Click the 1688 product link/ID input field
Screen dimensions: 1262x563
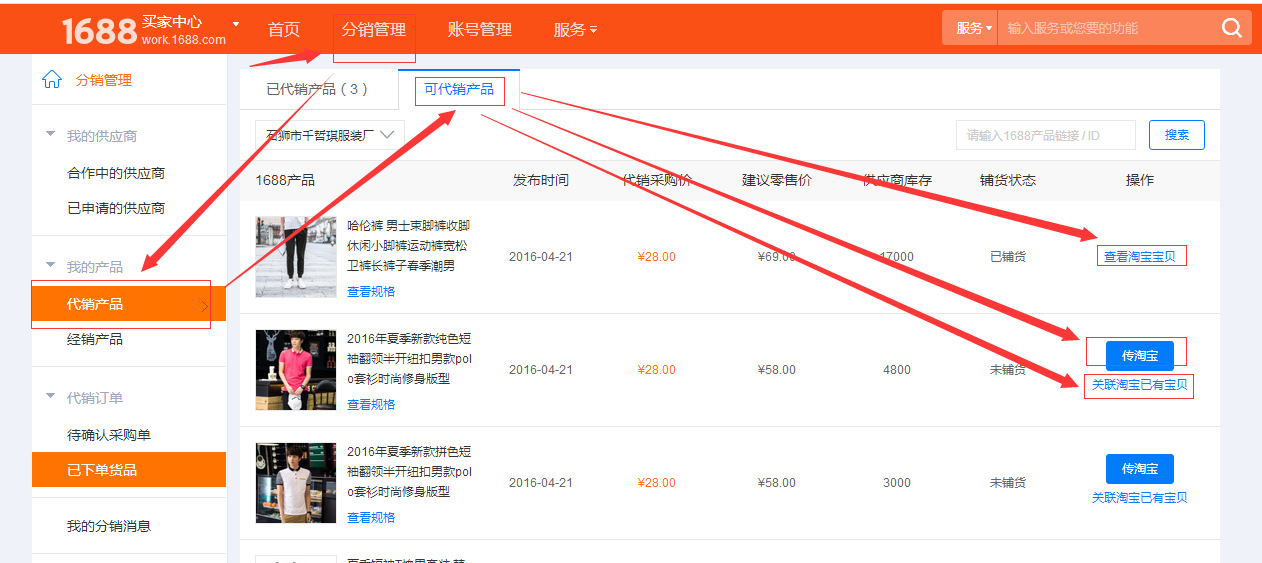pos(1046,135)
